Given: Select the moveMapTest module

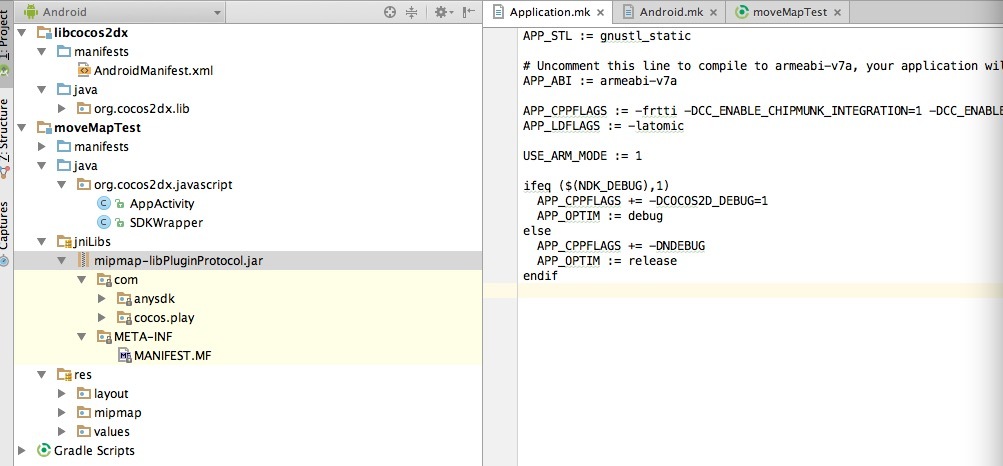Looking at the screenshot, I should (97, 128).
